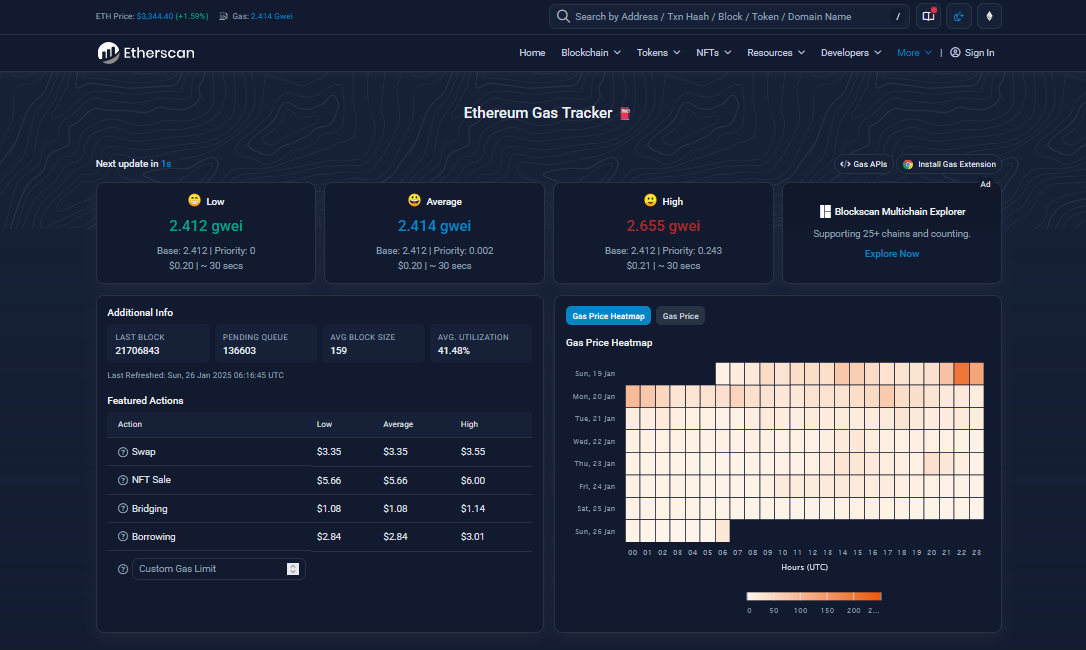
Task: Open the More dropdown in navigation
Action: point(914,53)
